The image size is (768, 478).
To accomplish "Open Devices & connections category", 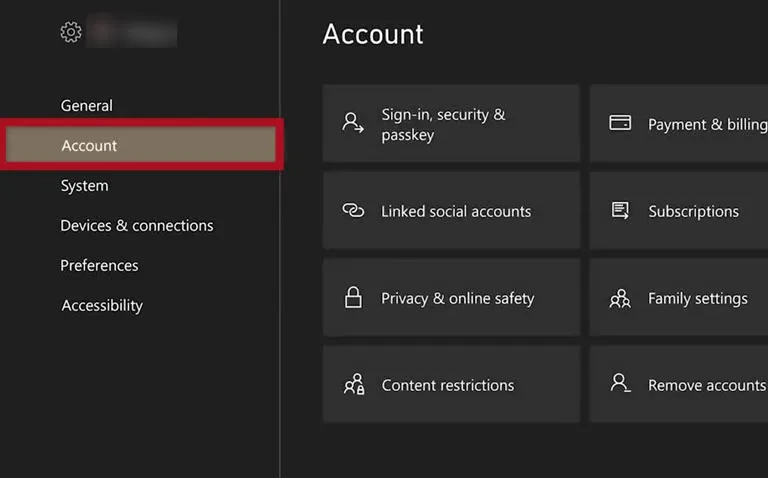I will [137, 225].
